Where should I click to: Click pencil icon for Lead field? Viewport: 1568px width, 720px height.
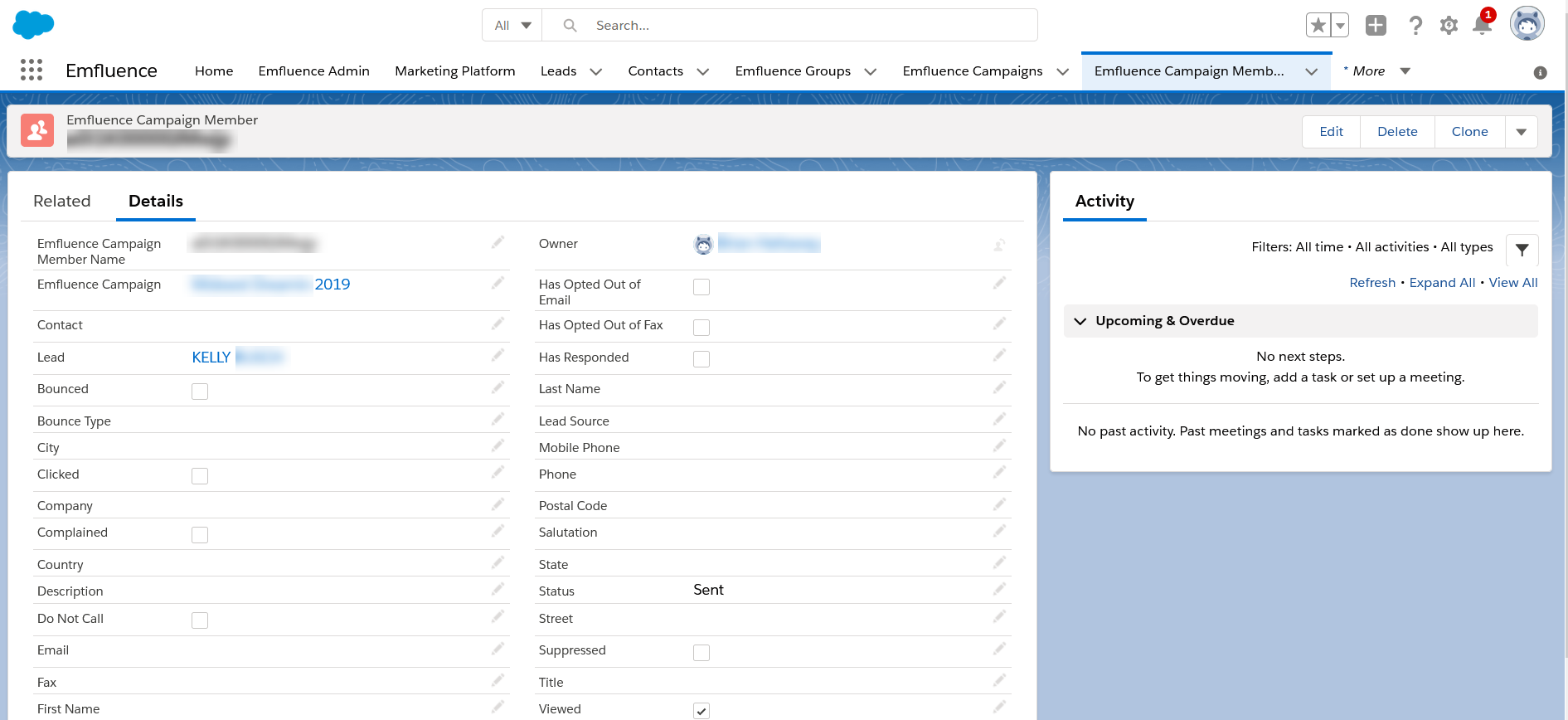(x=498, y=355)
